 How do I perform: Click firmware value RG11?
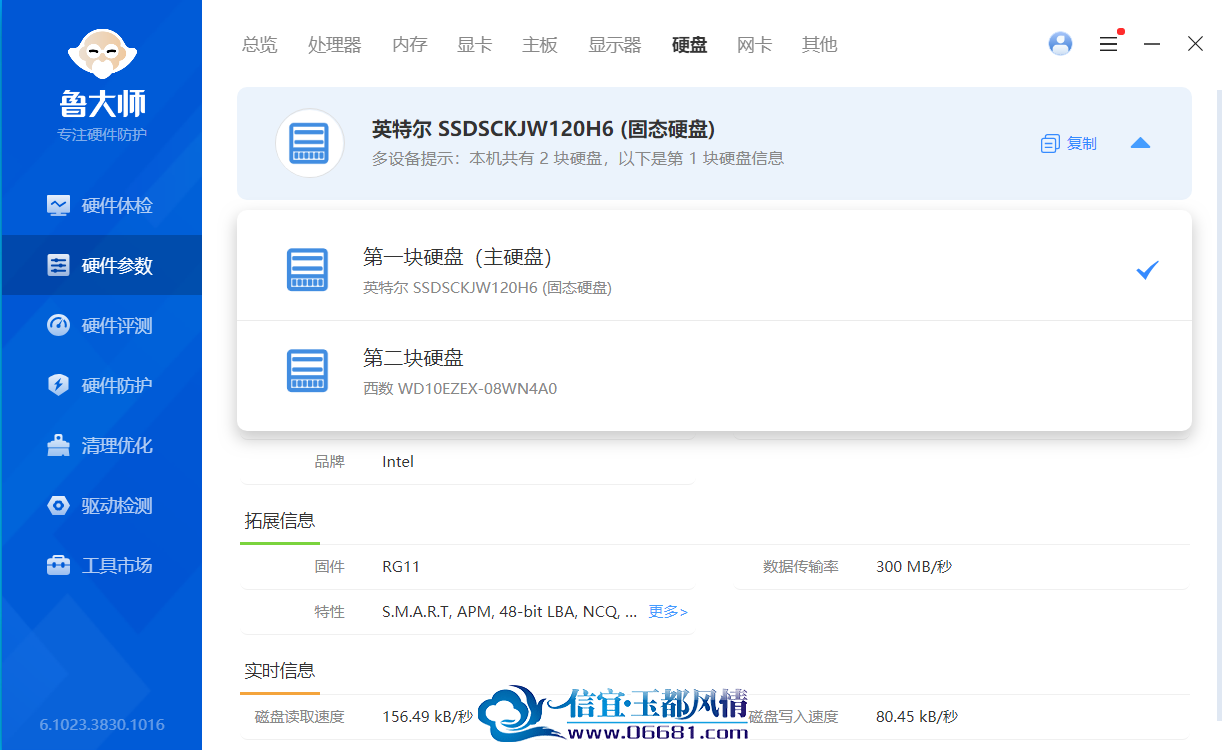pos(401,567)
